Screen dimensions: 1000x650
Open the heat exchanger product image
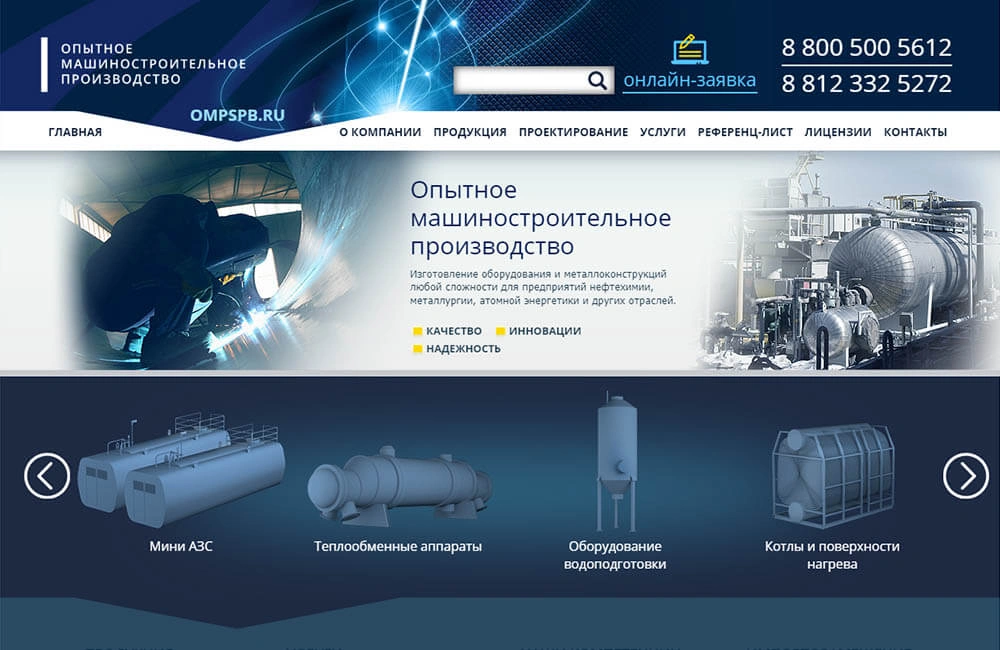(x=398, y=483)
